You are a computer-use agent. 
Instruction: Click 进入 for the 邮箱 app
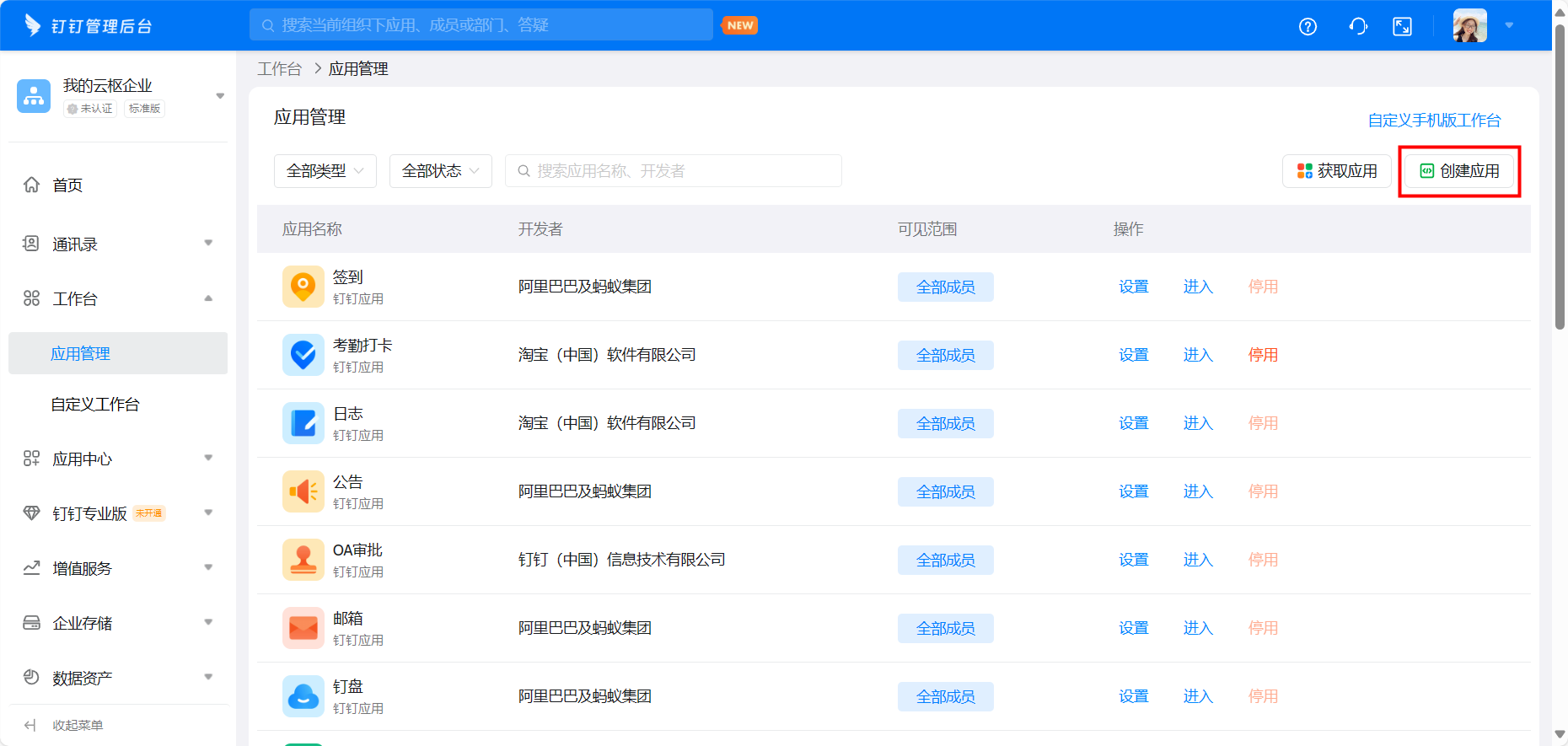[1198, 628]
